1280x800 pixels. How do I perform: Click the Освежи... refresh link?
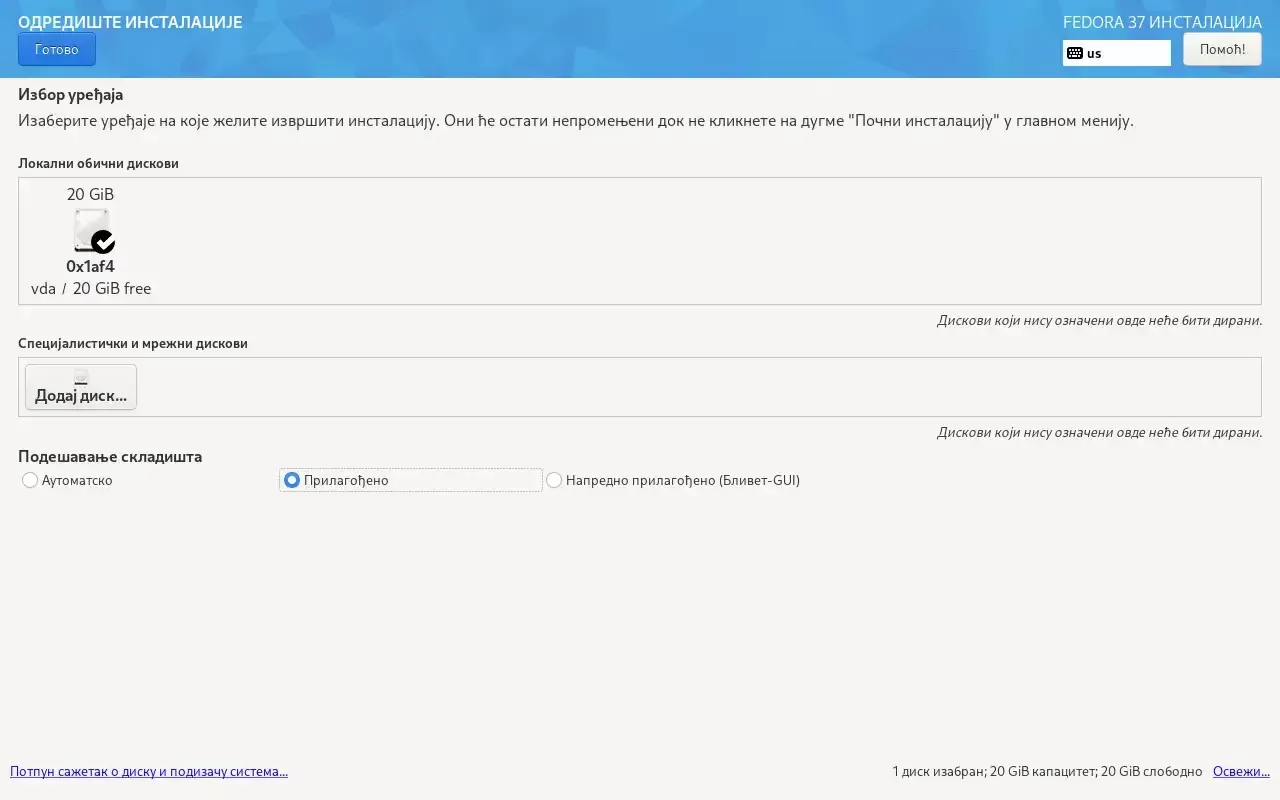pos(1241,771)
